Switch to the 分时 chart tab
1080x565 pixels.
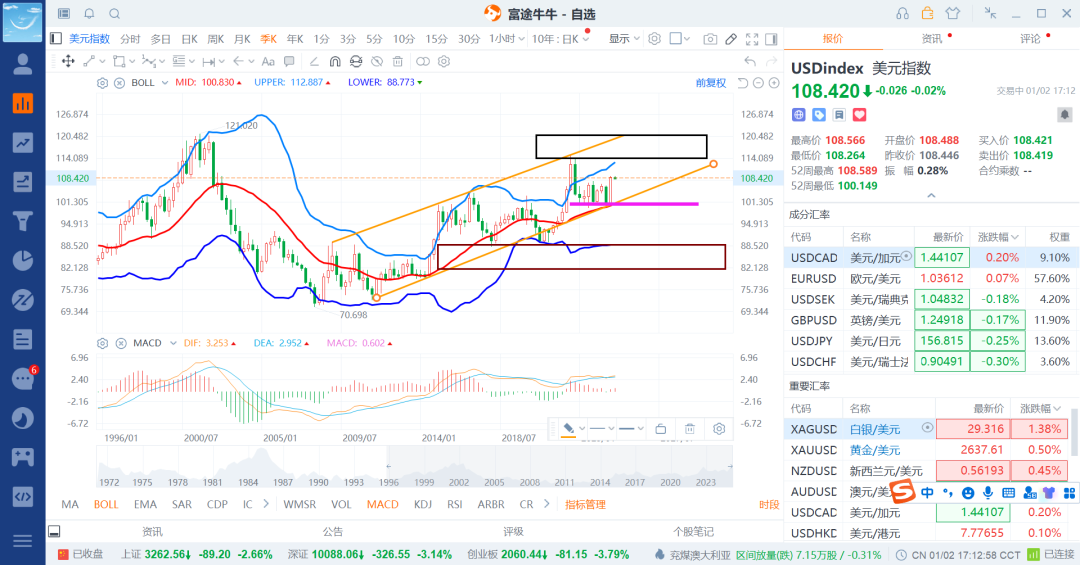(130, 39)
